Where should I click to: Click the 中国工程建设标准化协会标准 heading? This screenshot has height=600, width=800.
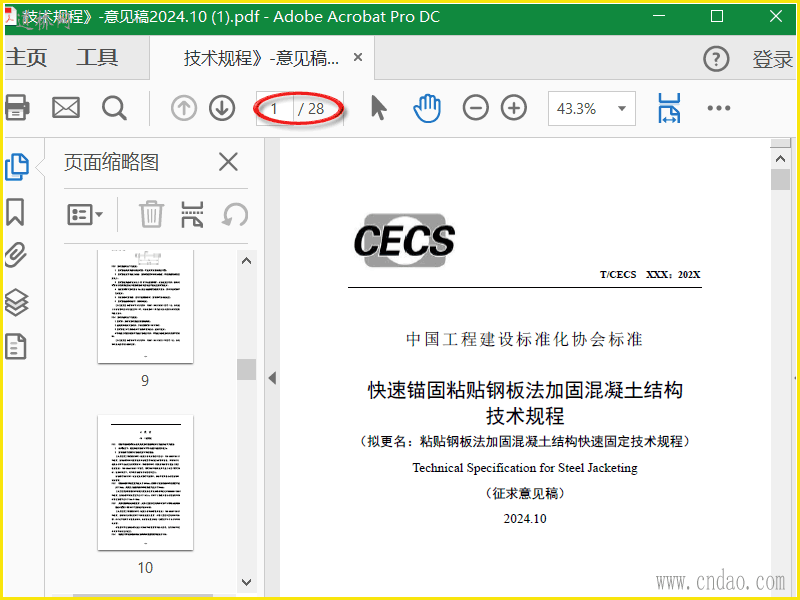click(524, 339)
